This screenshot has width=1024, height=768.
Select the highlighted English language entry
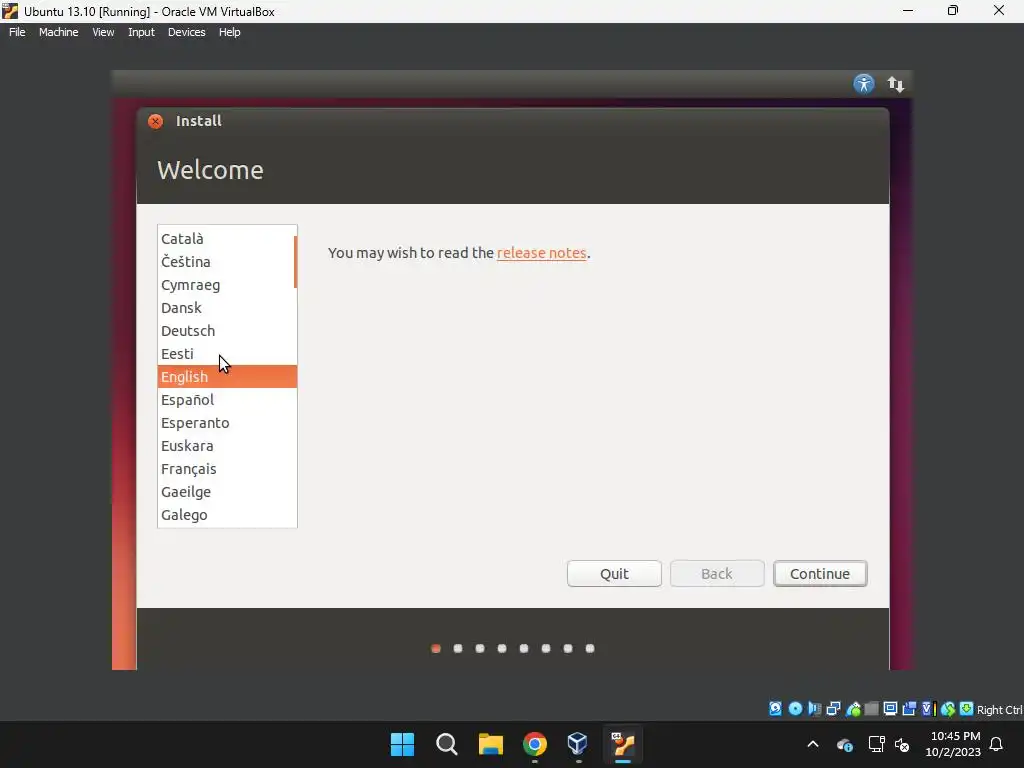point(227,376)
